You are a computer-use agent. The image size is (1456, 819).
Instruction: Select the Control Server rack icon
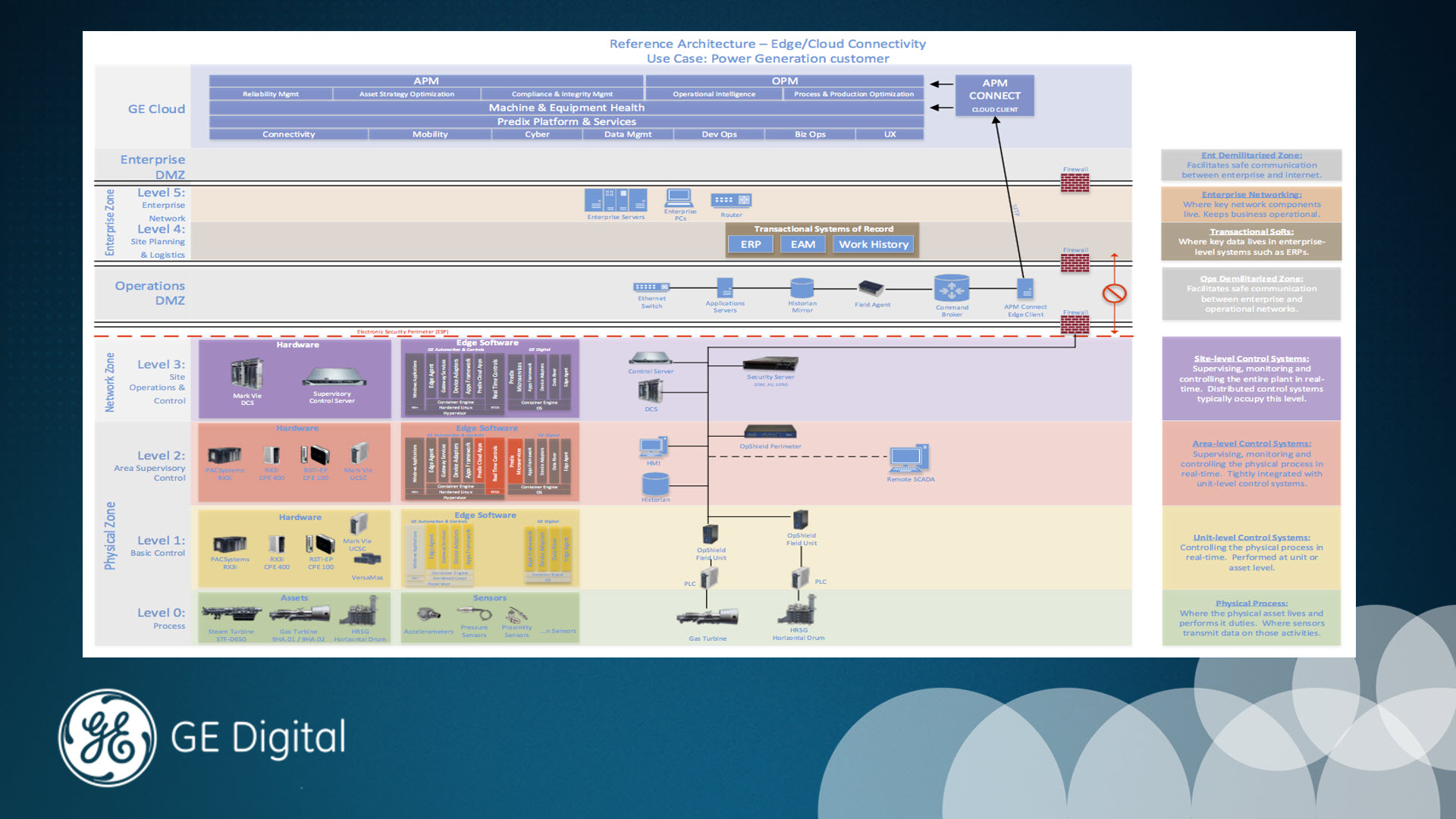click(x=651, y=359)
